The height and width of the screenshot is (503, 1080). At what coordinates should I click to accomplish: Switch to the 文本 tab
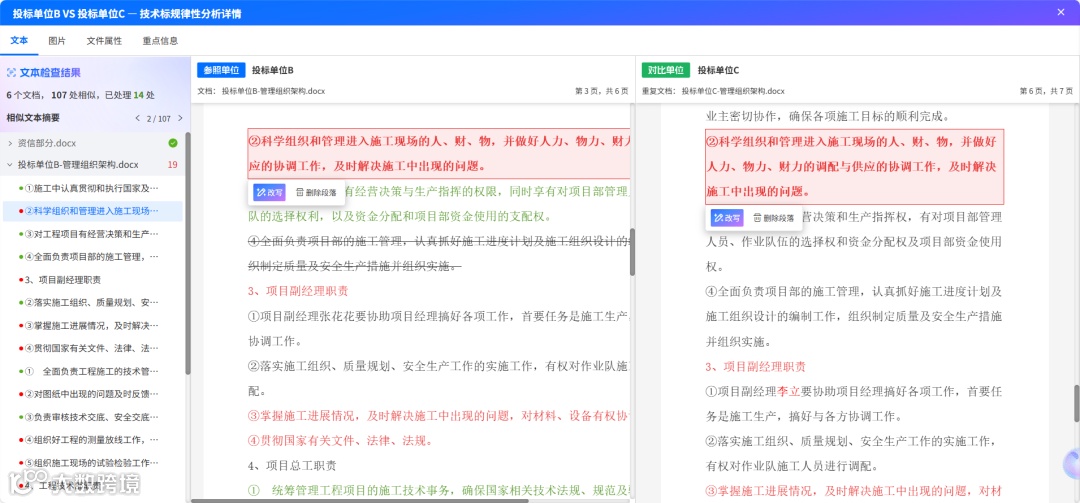click(19, 41)
